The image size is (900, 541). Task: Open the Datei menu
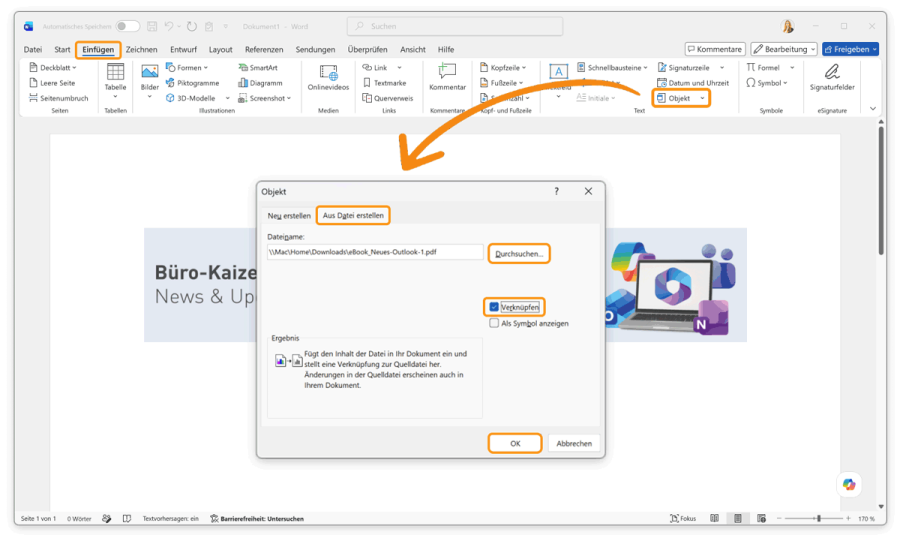pyautogui.click(x=33, y=49)
